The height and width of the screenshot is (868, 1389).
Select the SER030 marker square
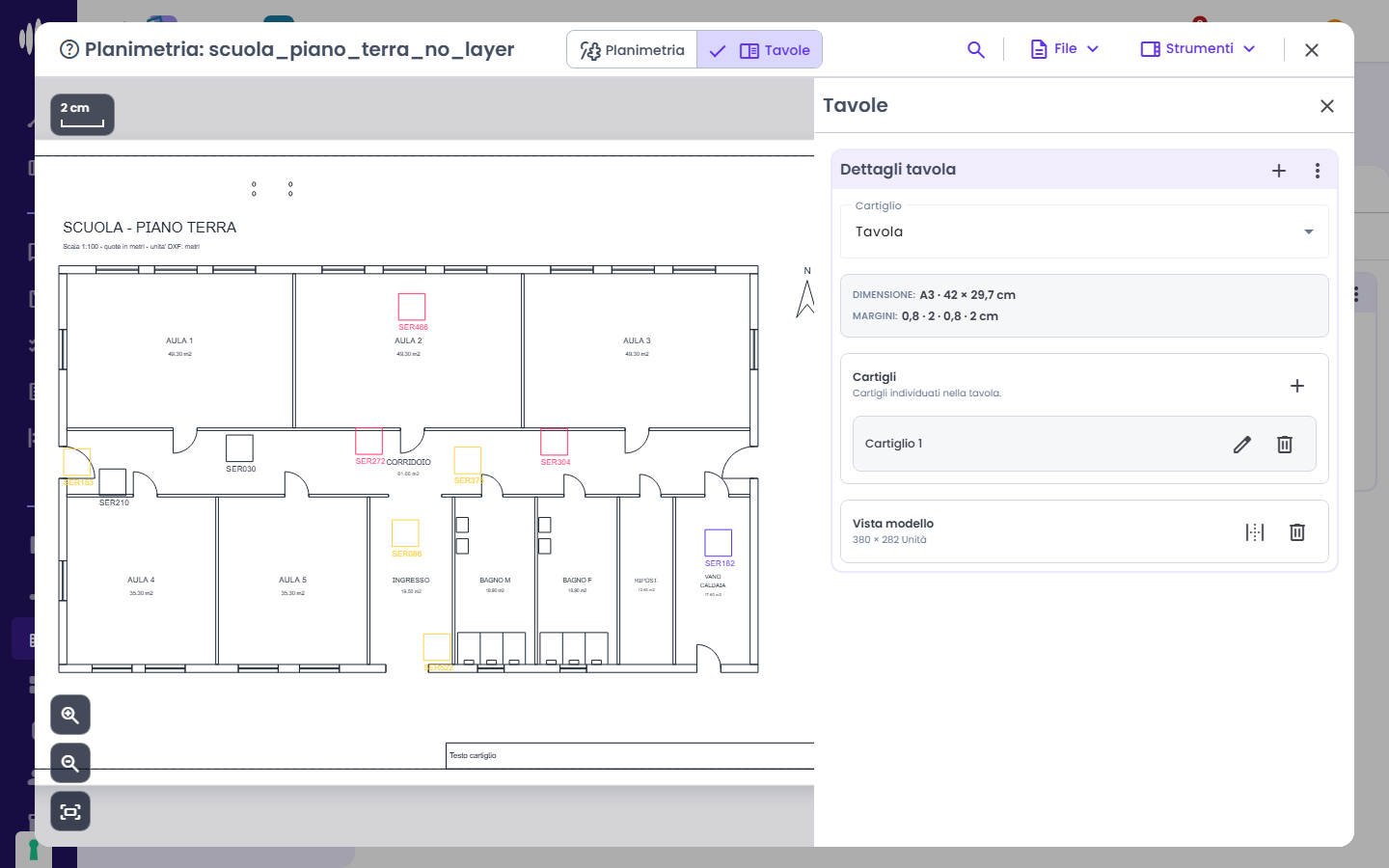click(x=239, y=448)
